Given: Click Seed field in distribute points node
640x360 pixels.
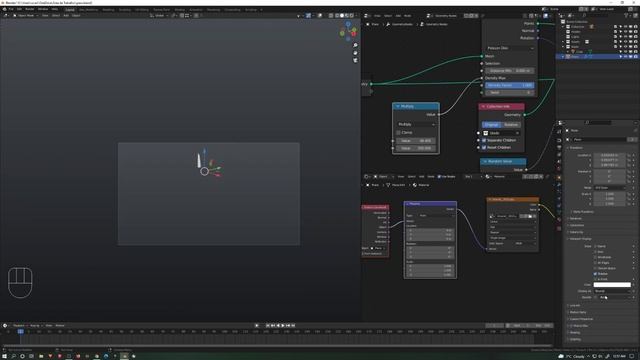Looking at the screenshot, I should click(510, 93).
